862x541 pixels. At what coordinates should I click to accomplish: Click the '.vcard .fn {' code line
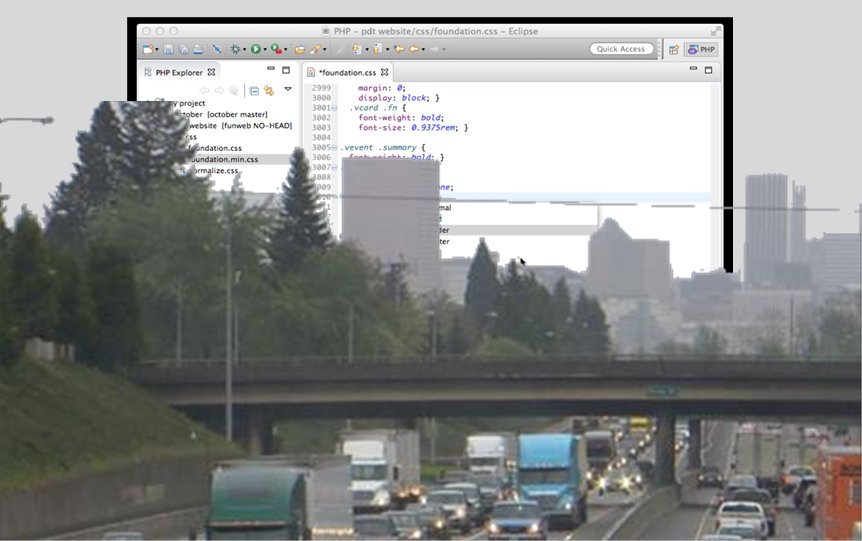pos(377,108)
